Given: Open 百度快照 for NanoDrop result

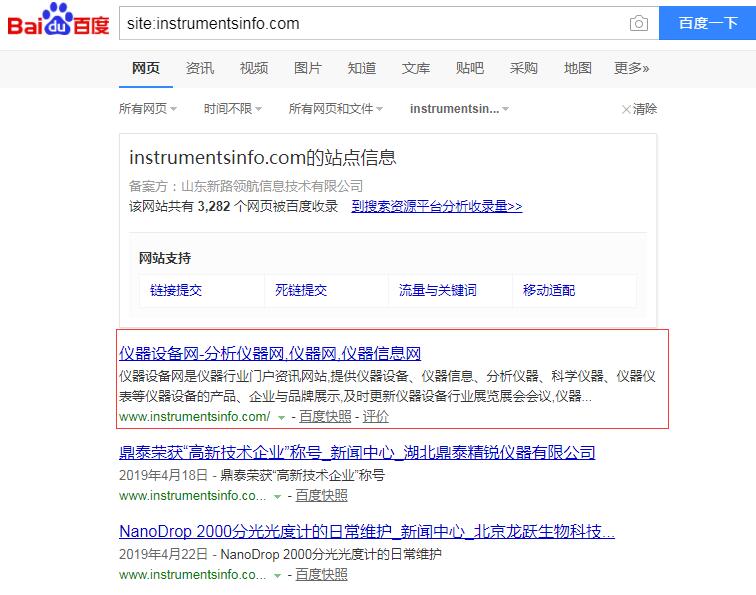Looking at the screenshot, I should click(x=321, y=575).
